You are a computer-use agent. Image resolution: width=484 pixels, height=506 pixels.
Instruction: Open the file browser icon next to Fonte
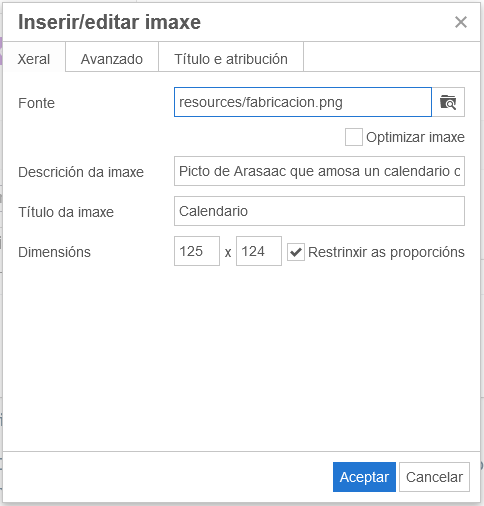448,102
